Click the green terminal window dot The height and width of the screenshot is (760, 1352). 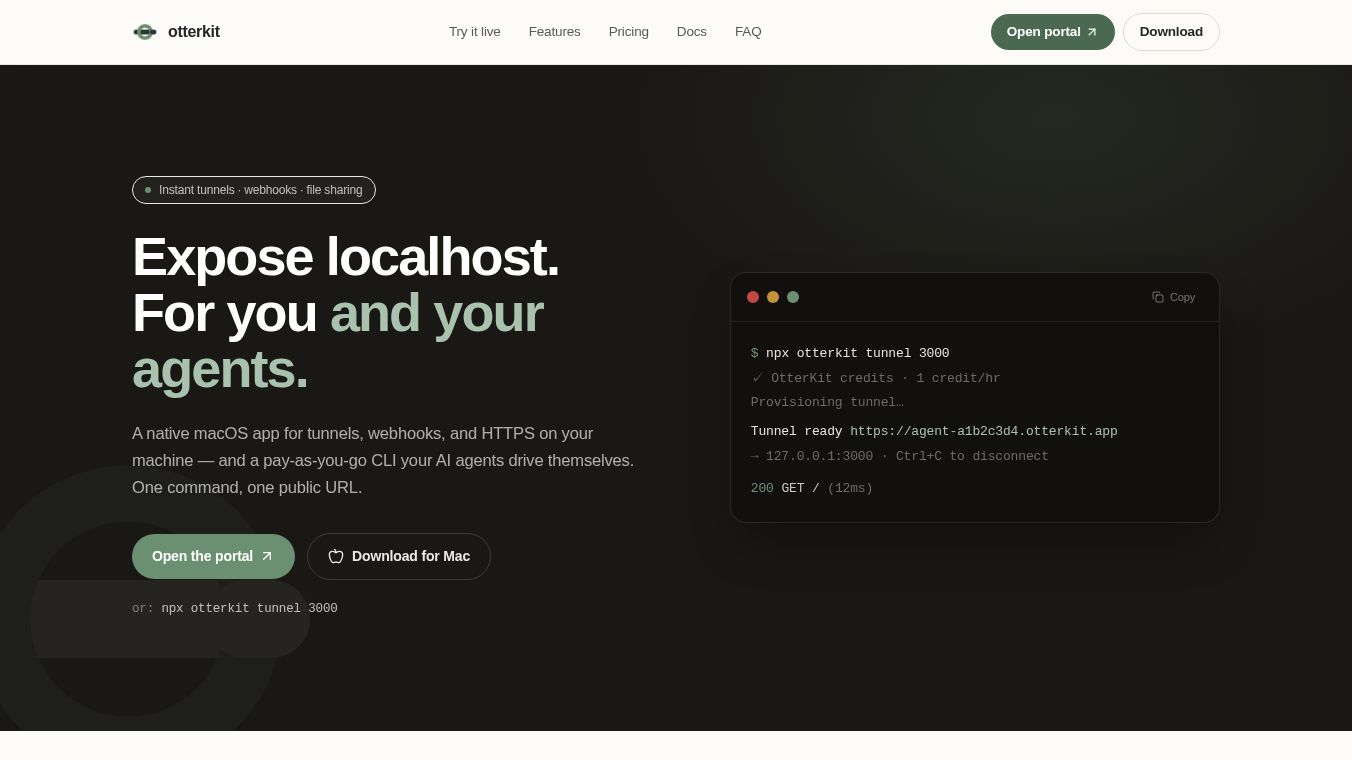point(793,297)
